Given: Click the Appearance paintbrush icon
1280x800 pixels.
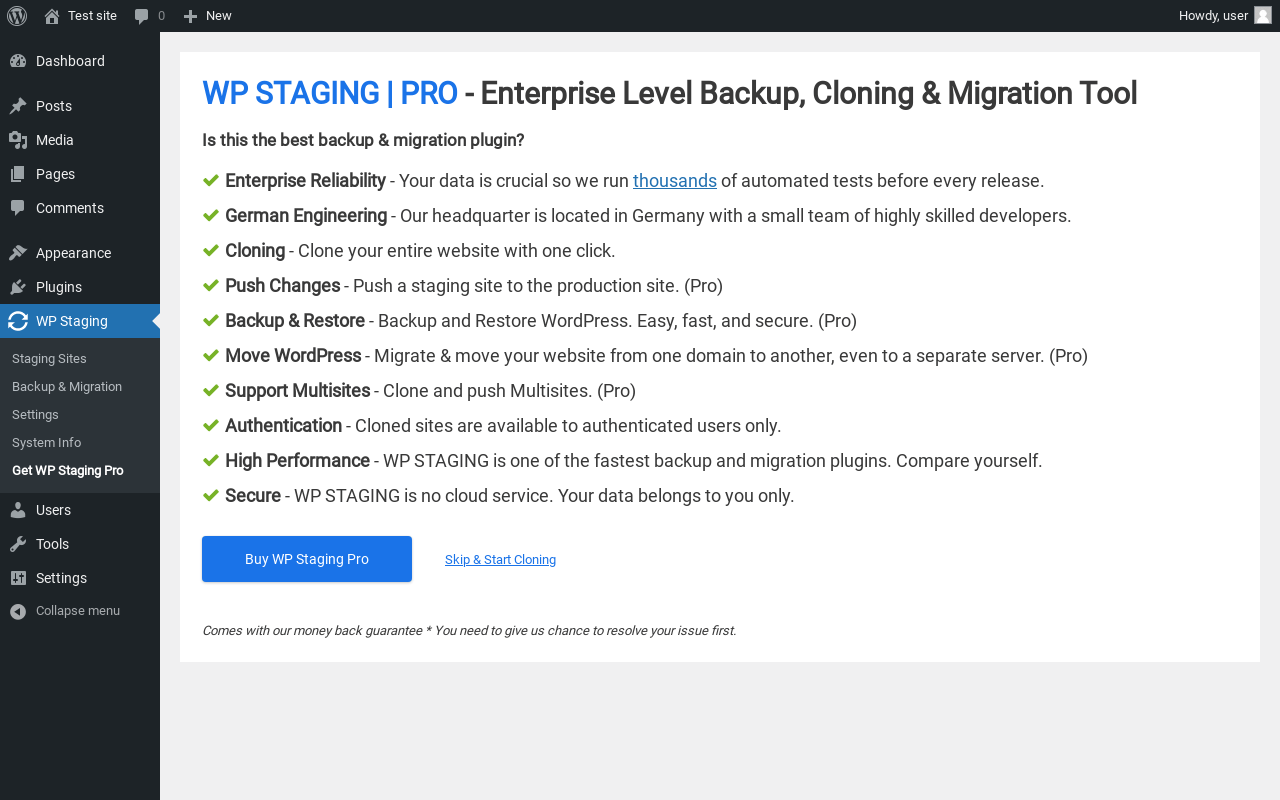Looking at the screenshot, I should [18, 253].
